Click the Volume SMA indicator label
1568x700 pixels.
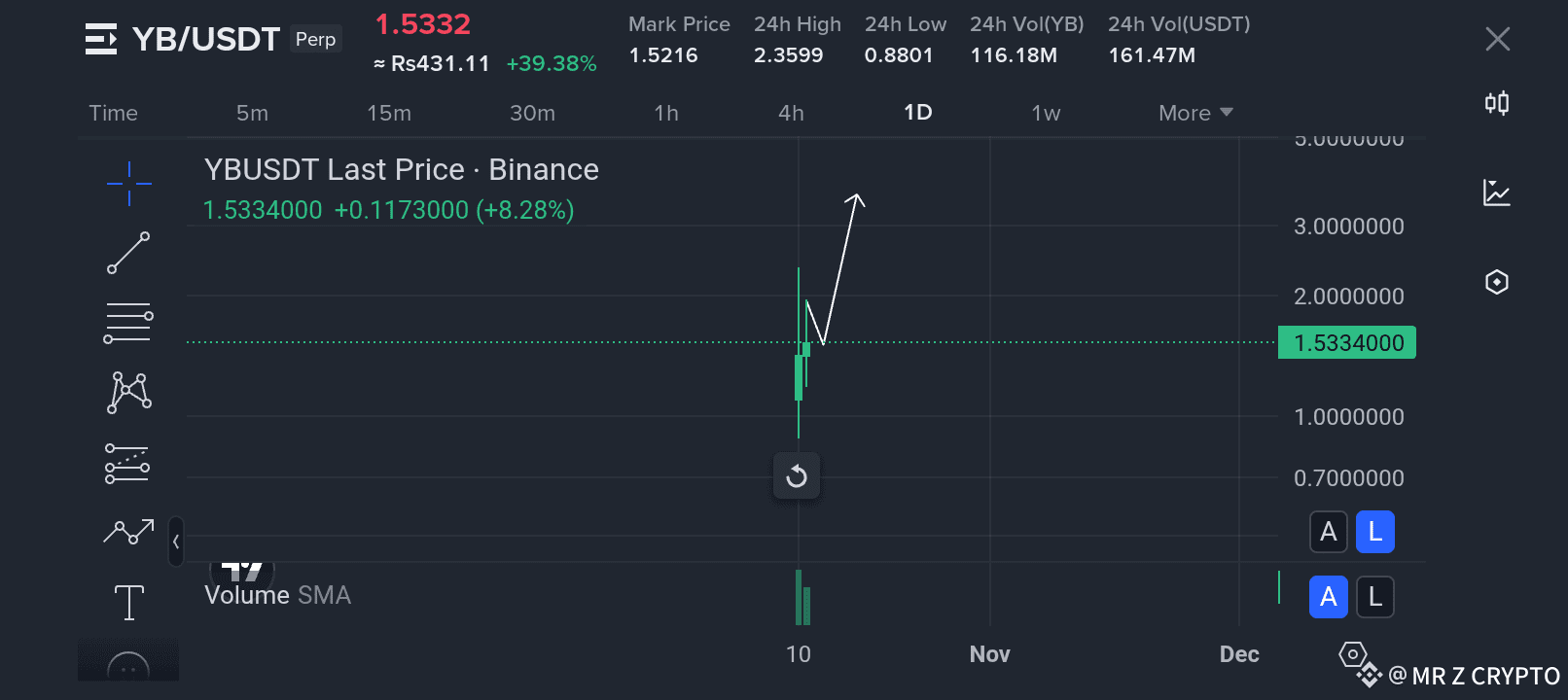click(x=277, y=595)
